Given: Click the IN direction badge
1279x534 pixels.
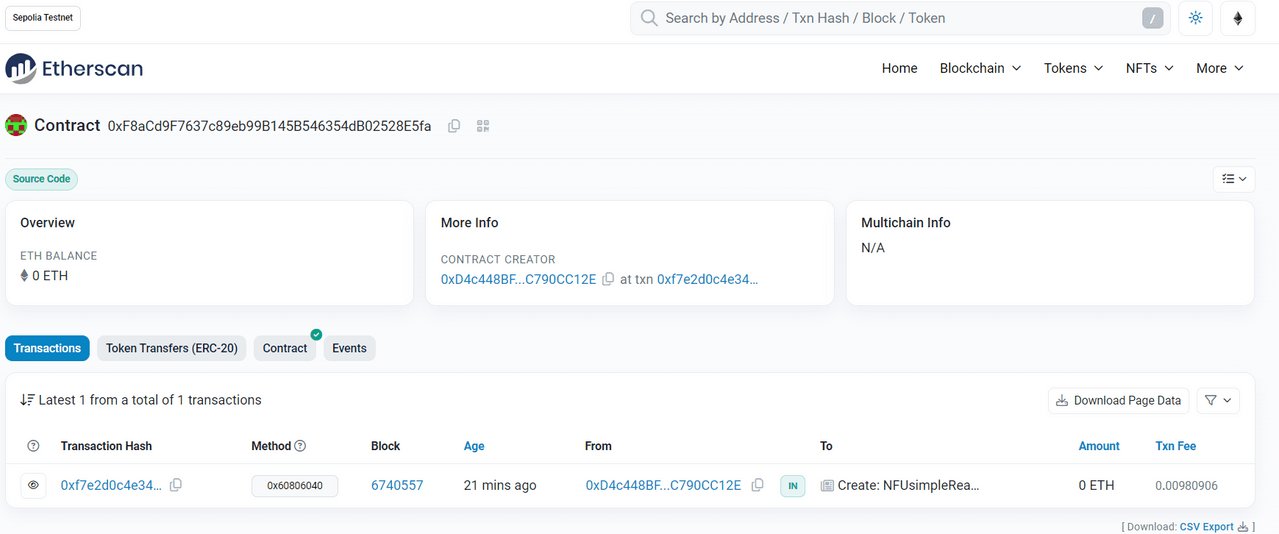Looking at the screenshot, I should point(792,486).
